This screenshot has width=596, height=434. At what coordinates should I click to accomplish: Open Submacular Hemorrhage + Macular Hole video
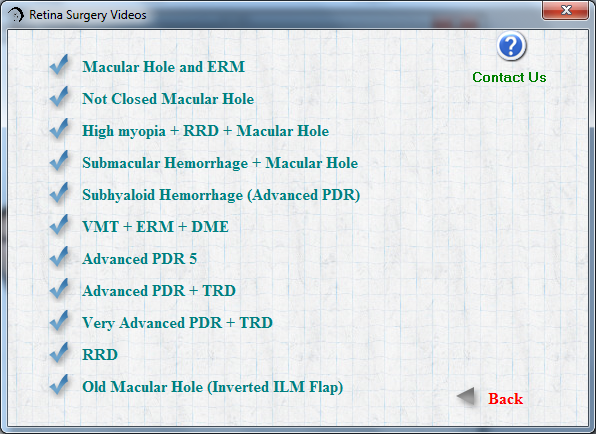(x=220, y=163)
